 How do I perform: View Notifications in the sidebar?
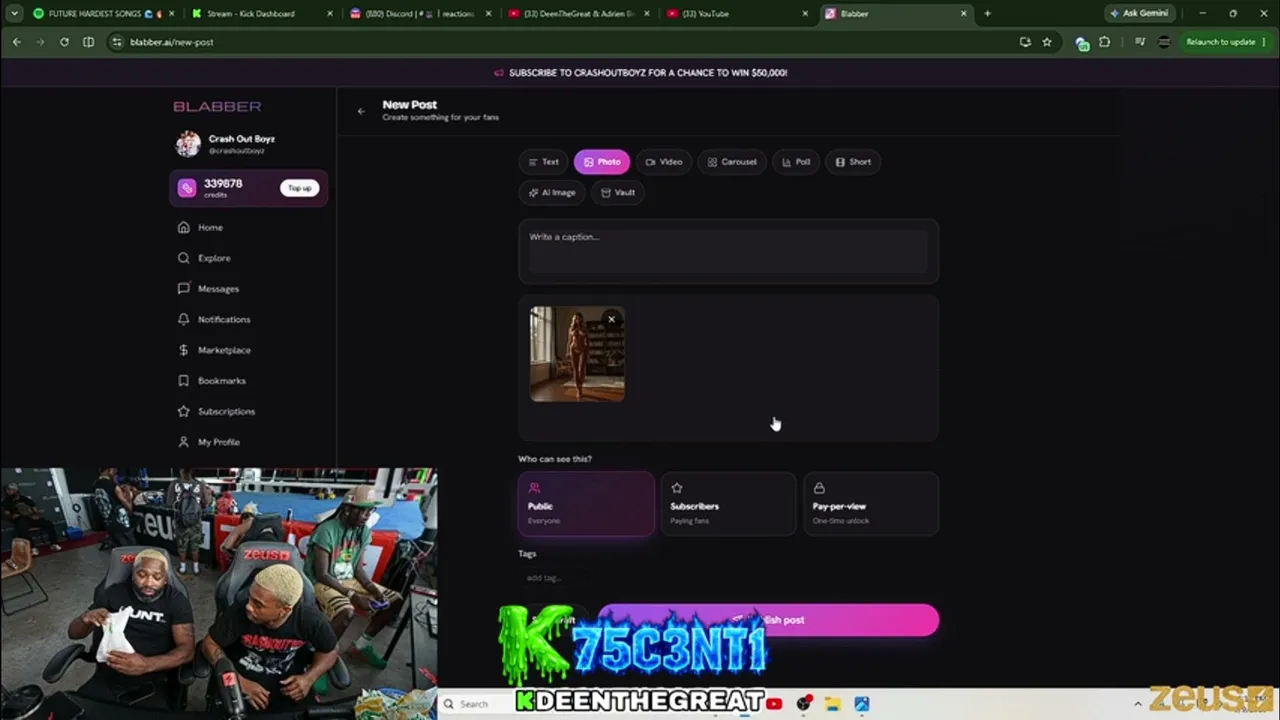[214, 319]
